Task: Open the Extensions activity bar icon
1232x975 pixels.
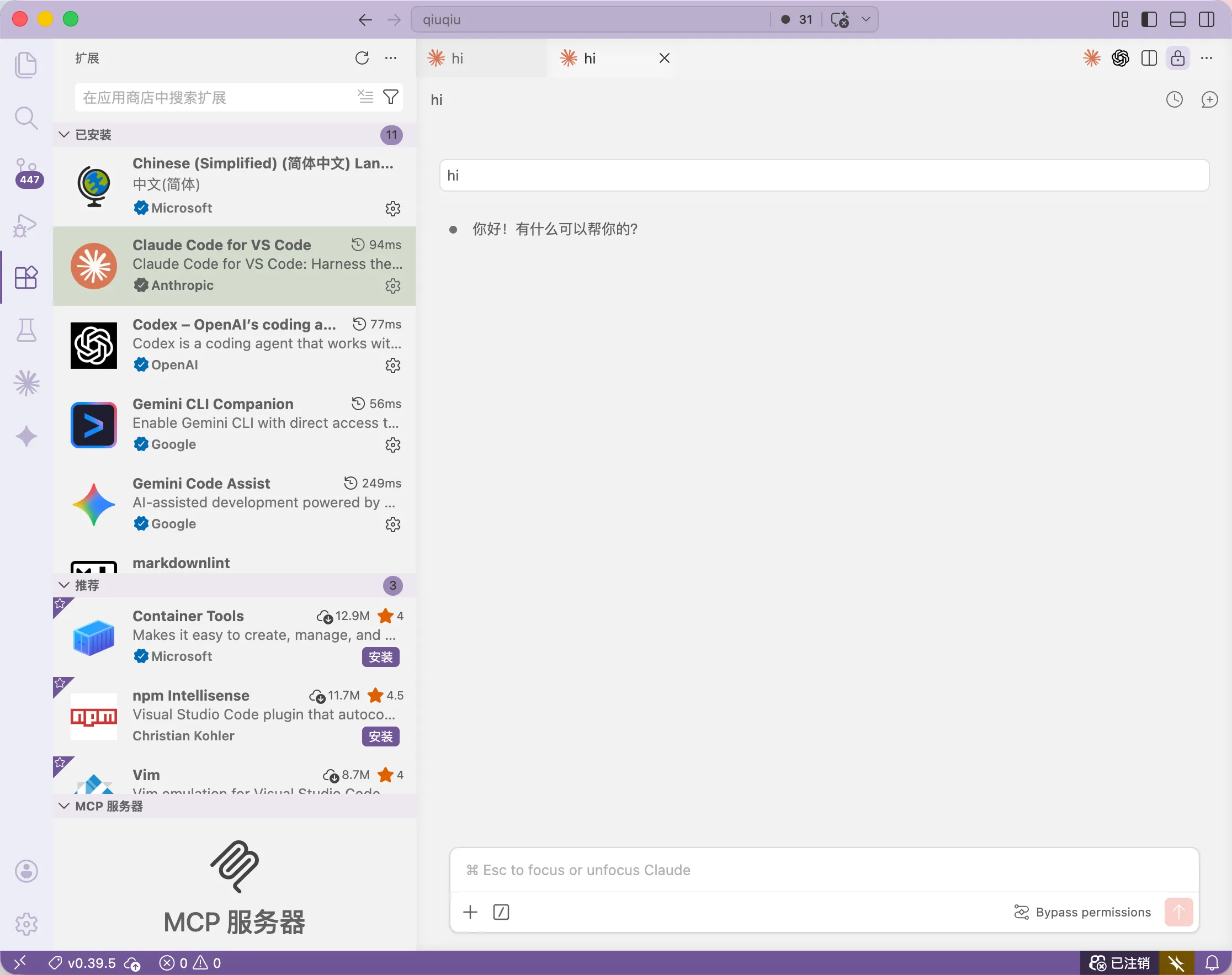Action: coord(26,278)
